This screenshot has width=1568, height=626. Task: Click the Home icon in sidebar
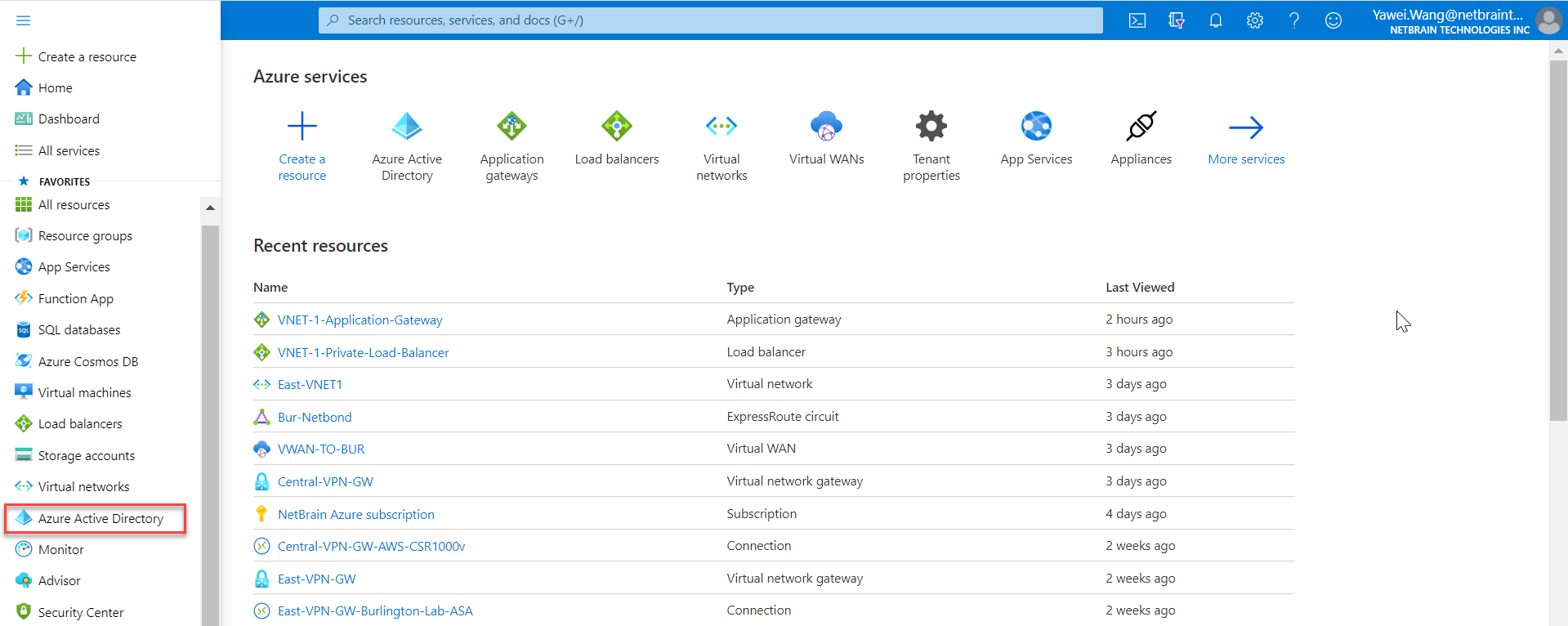coord(24,87)
